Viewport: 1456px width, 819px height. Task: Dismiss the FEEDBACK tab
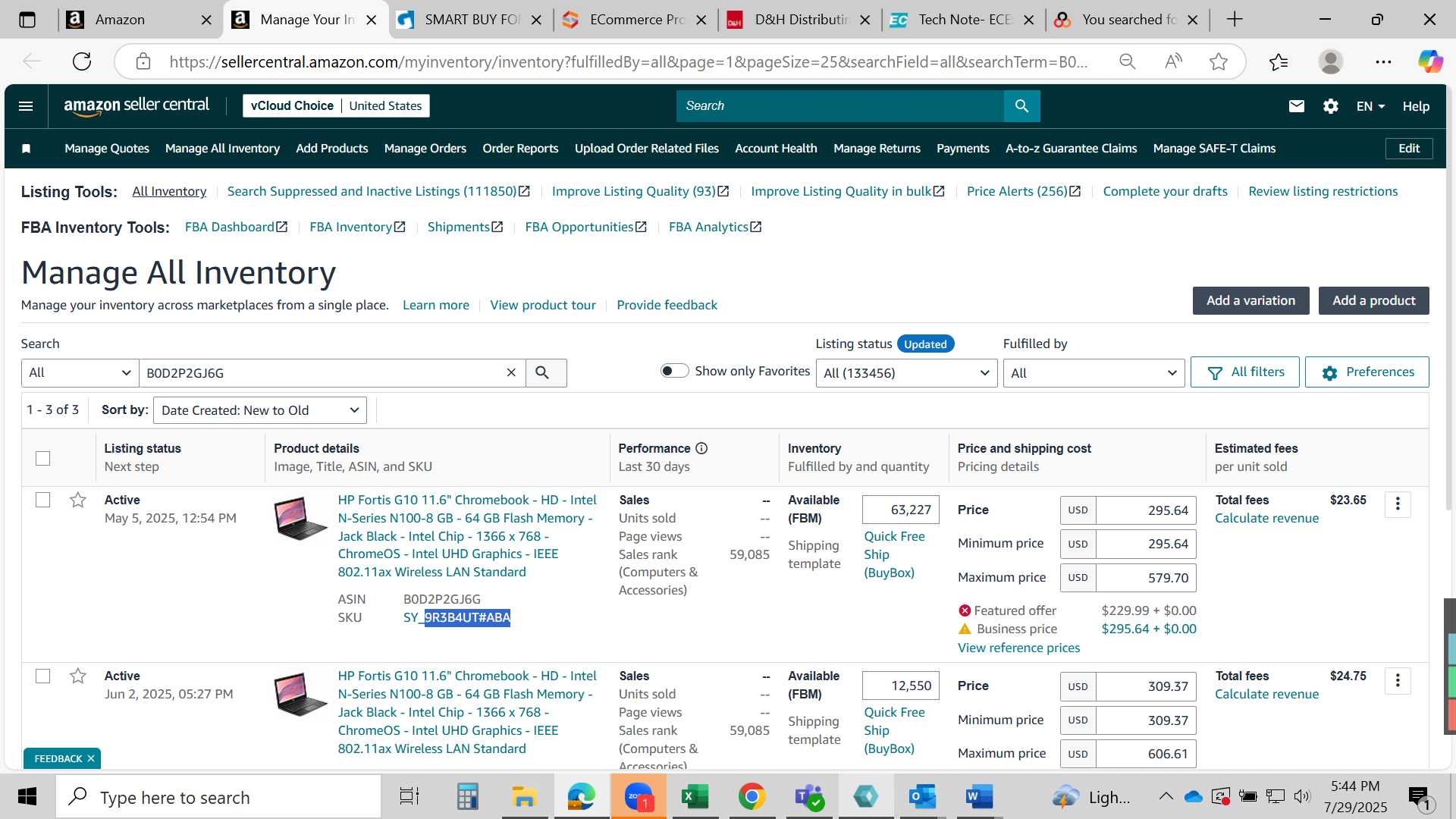(x=91, y=758)
